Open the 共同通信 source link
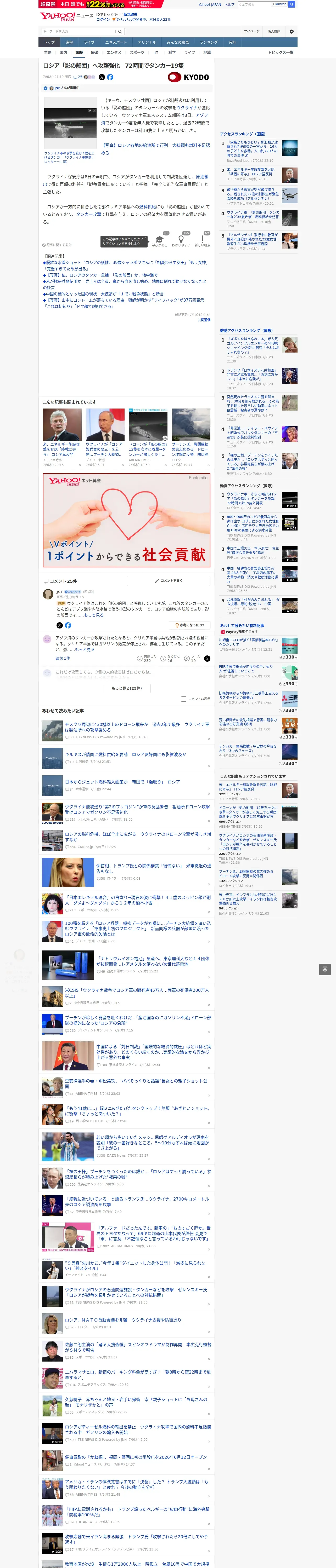Image resolution: width=336 pixels, height=1568 pixels. point(204,320)
